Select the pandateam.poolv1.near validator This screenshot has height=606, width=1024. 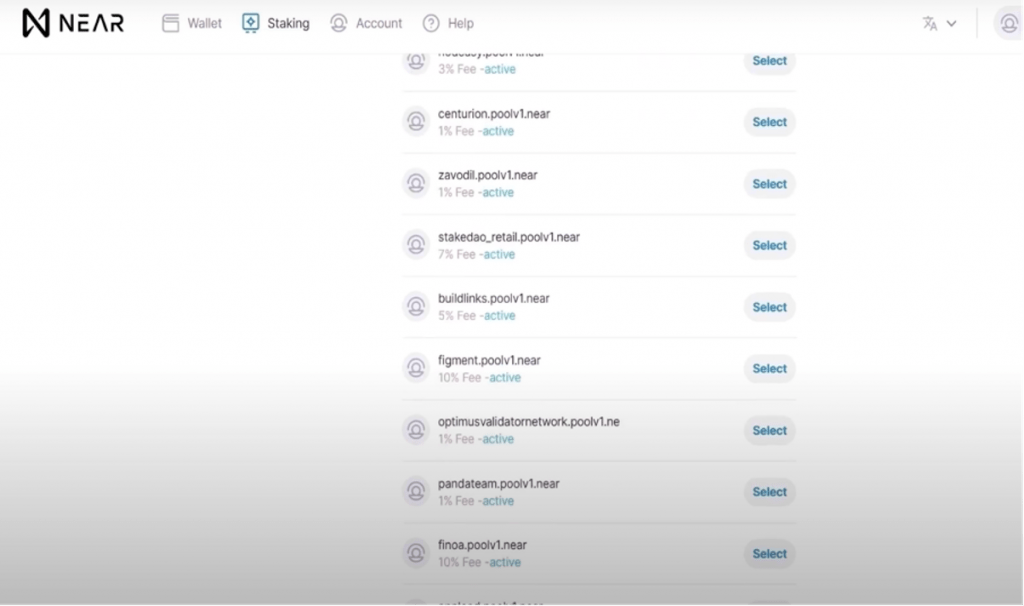click(769, 492)
